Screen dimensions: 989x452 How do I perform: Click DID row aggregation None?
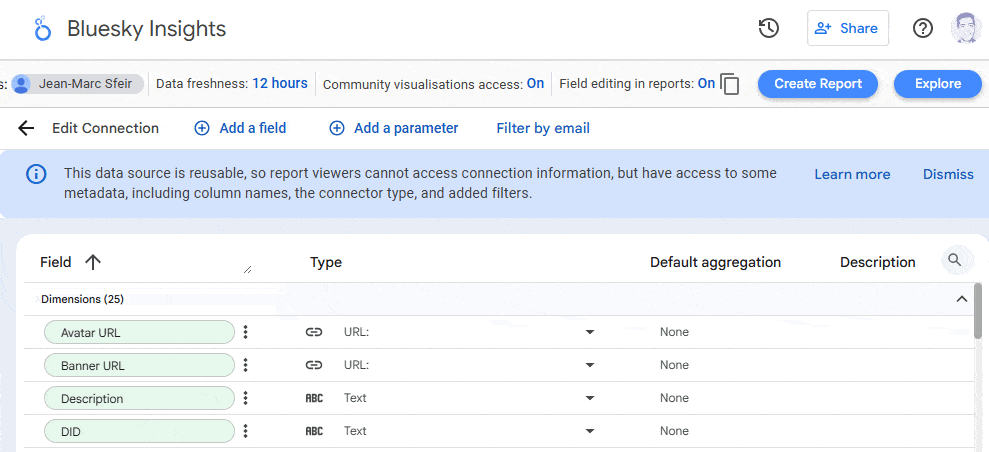coord(674,431)
